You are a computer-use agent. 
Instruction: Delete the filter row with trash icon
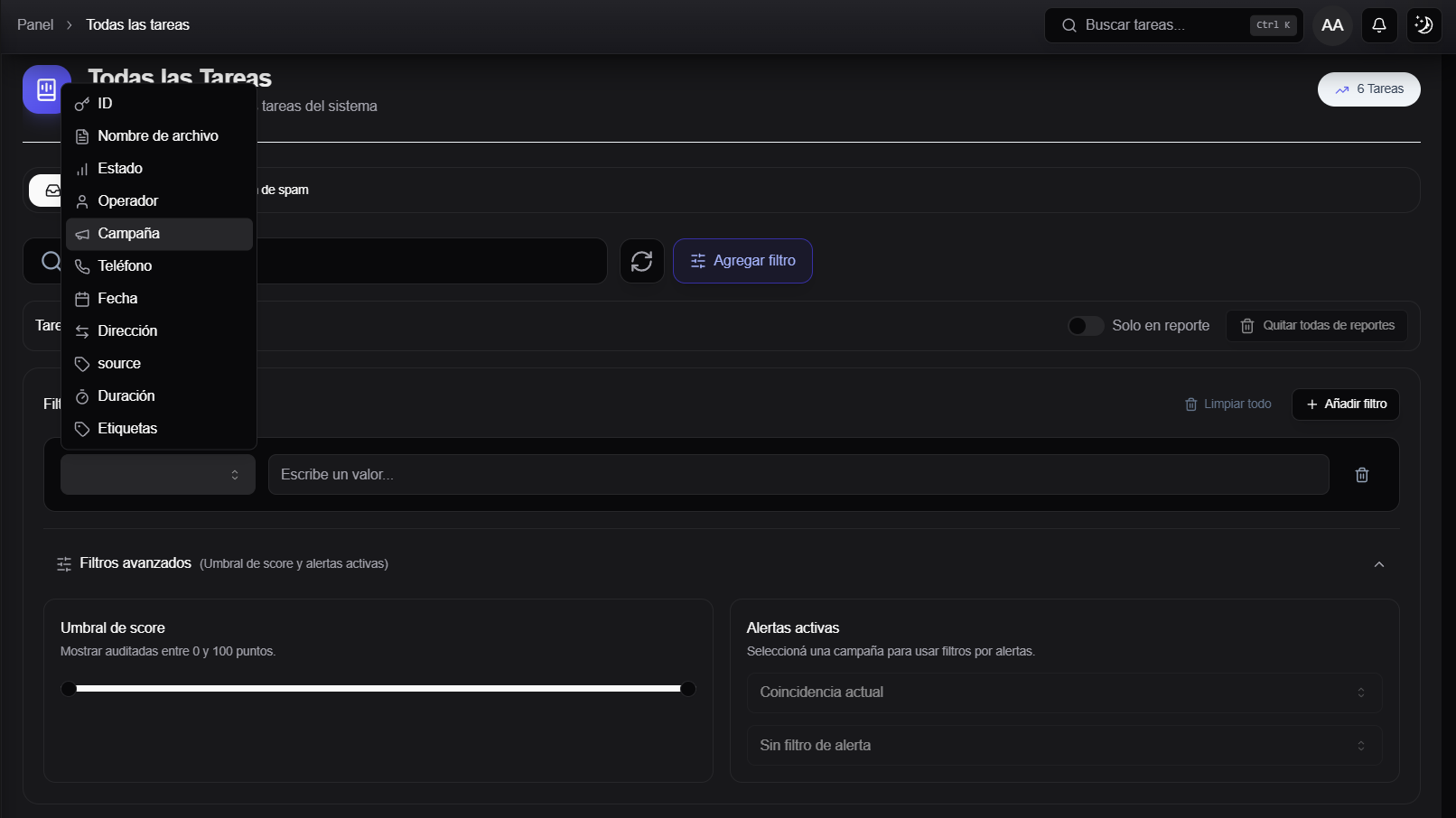1362,475
